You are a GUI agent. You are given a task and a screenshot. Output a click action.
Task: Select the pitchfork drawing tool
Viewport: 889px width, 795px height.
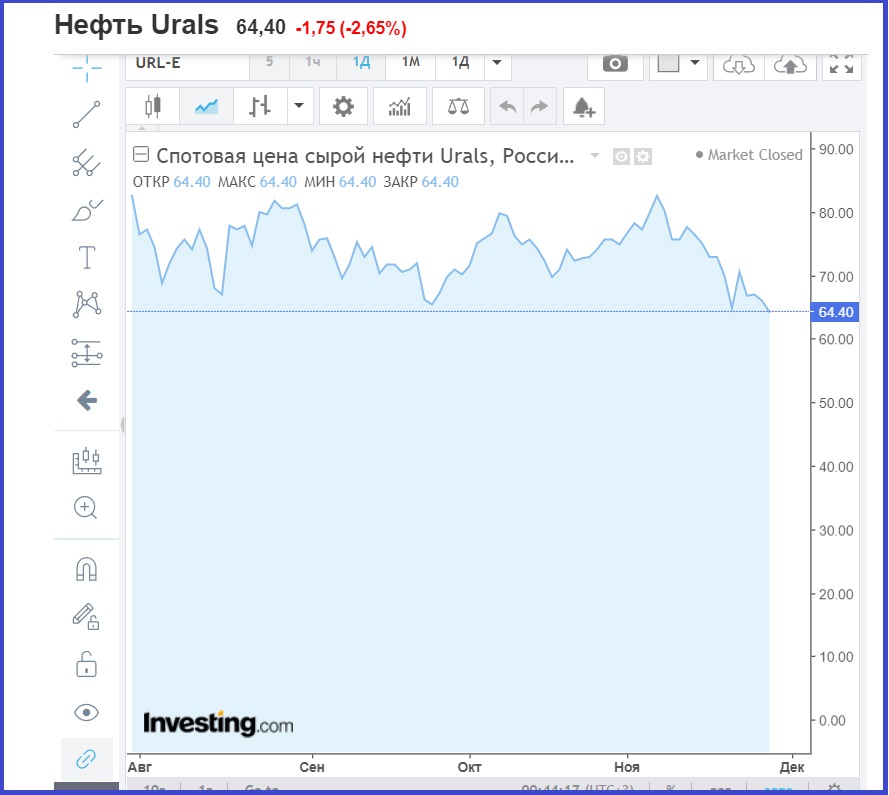(x=87, y=163)
